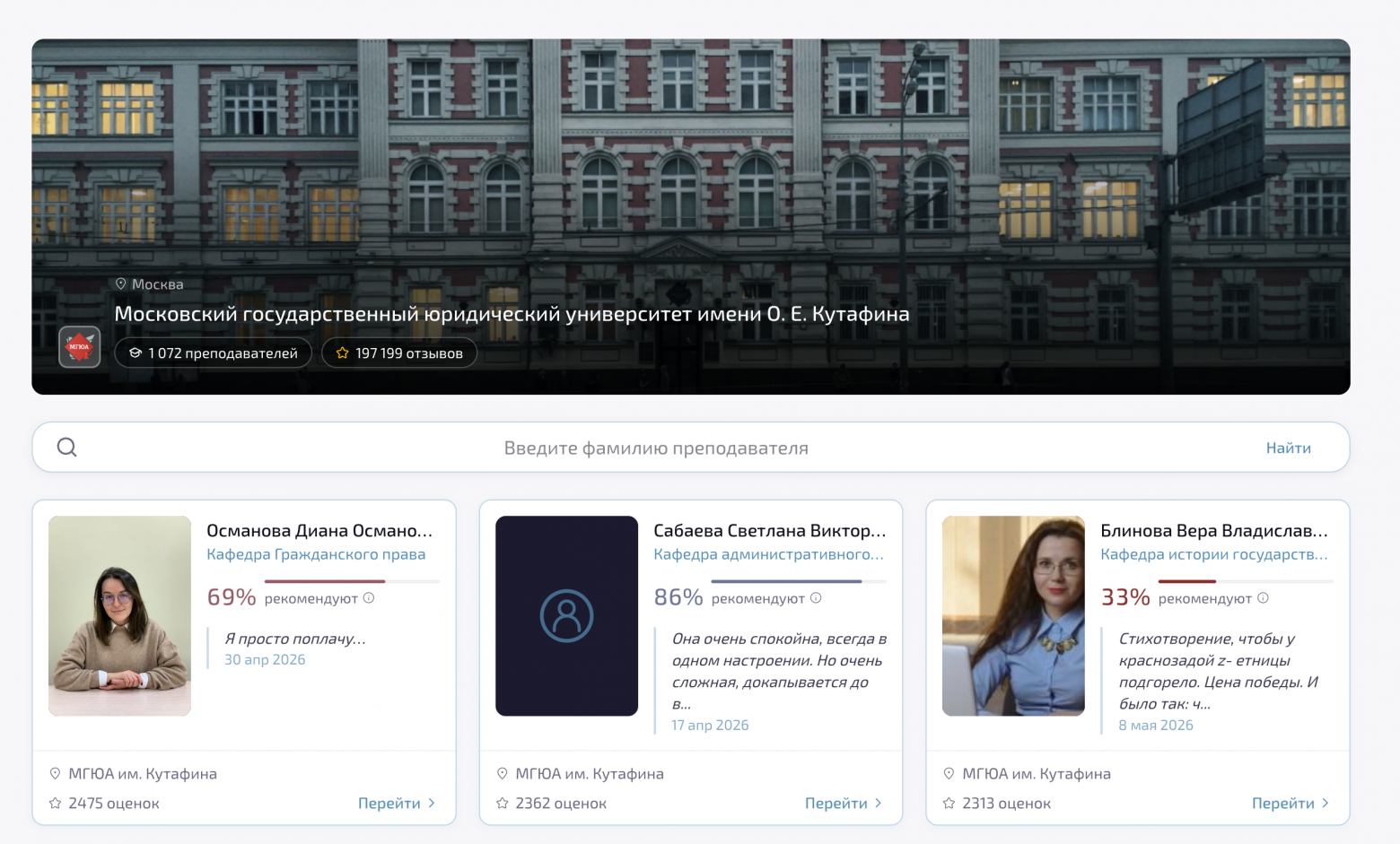Click Перейти in Блинова card
Image resolution: width=1400 pixels, height=844 pixels.
click(x=1282, y=803)
